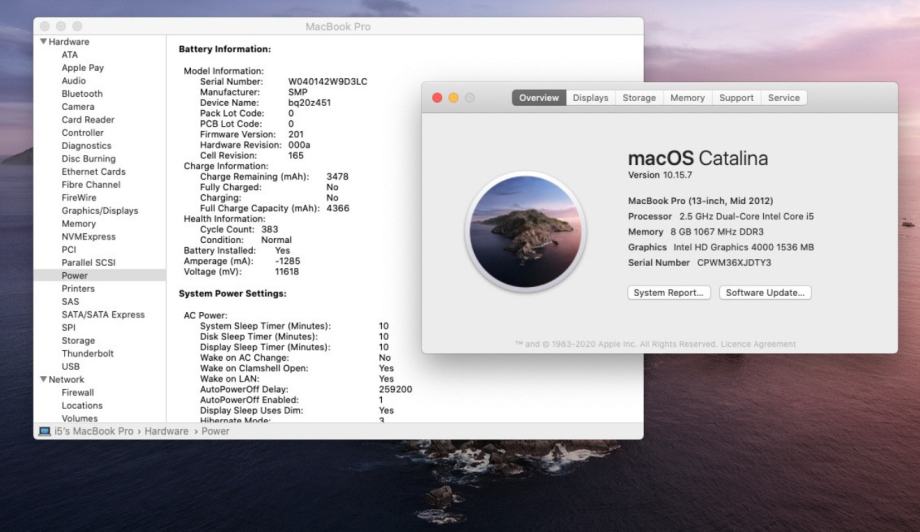This screenshot has height=532, width=920.
Task: Select Bluetooth in the hardware sidebar
Action: (82, 94)
